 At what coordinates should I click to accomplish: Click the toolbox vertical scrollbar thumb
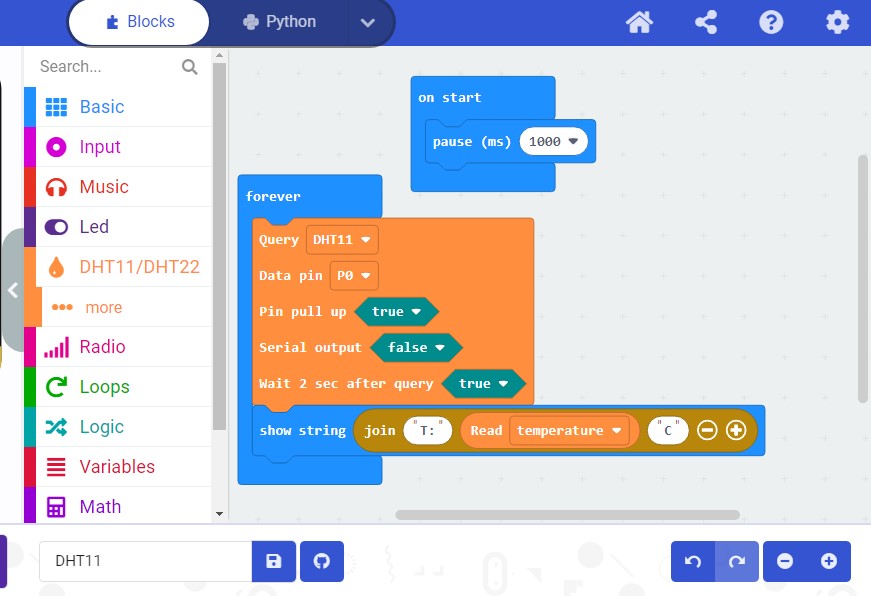click(219, 246)
